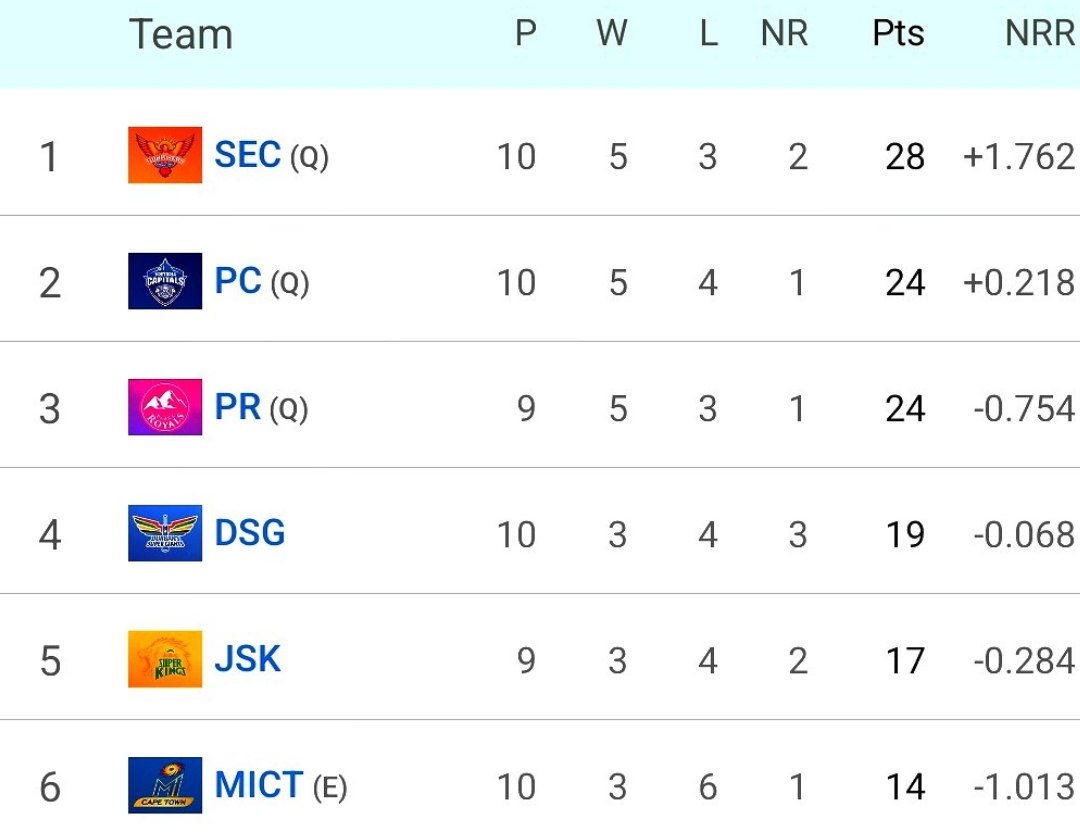This screenshot has width=1080, height=836.
Task: Click the Pretoria Capitals team logo
Action: [165, 281]
